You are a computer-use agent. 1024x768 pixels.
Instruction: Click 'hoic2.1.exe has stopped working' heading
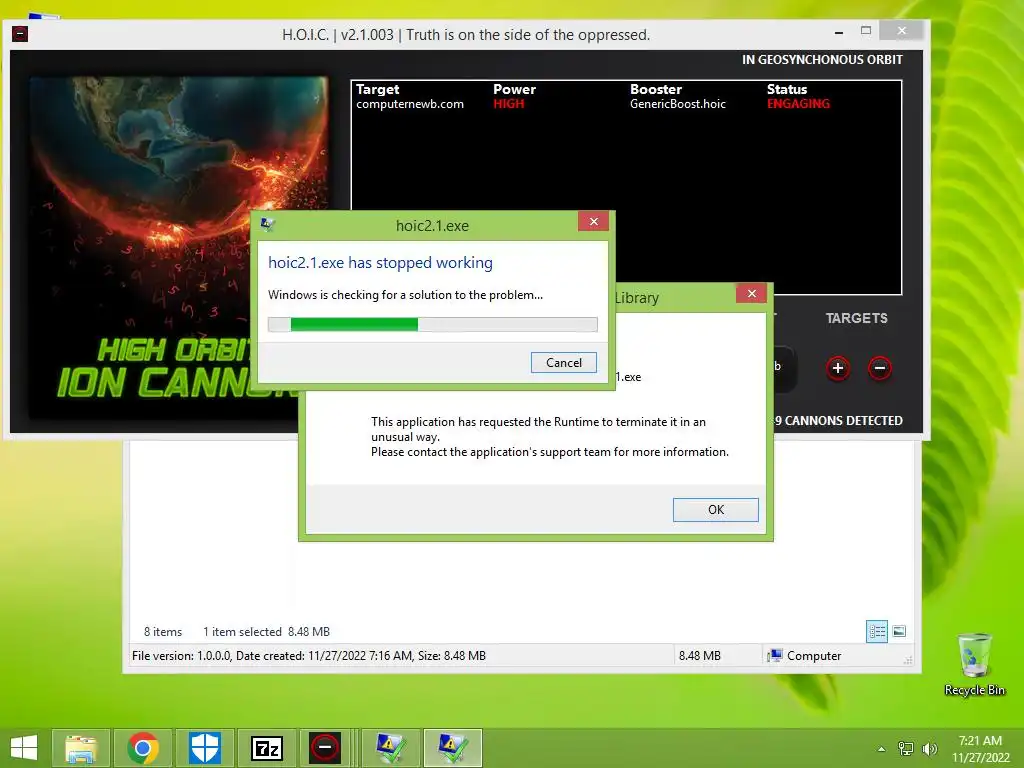(380, 263)
